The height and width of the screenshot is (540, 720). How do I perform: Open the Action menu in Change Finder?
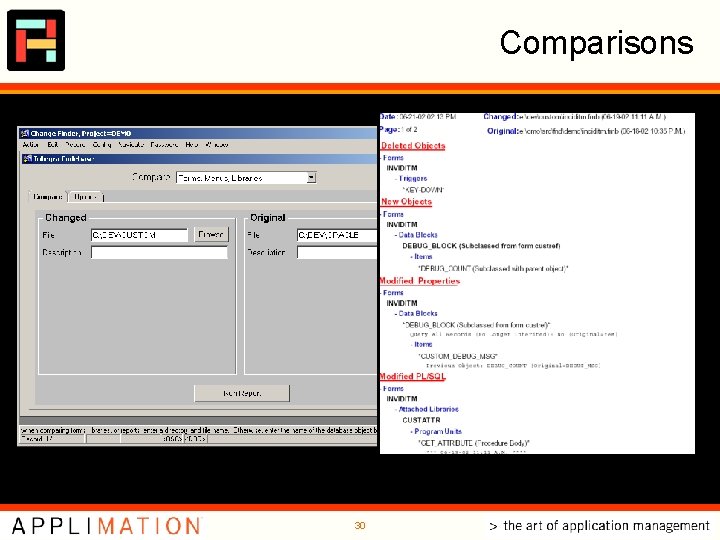[x=31, y=145]
